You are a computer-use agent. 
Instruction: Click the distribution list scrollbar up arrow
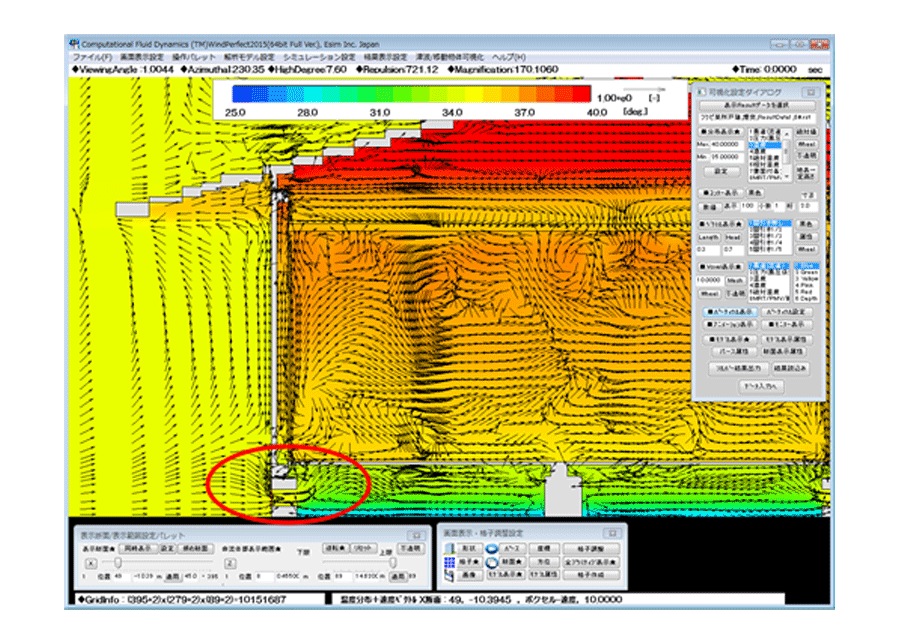pos(787,134)
